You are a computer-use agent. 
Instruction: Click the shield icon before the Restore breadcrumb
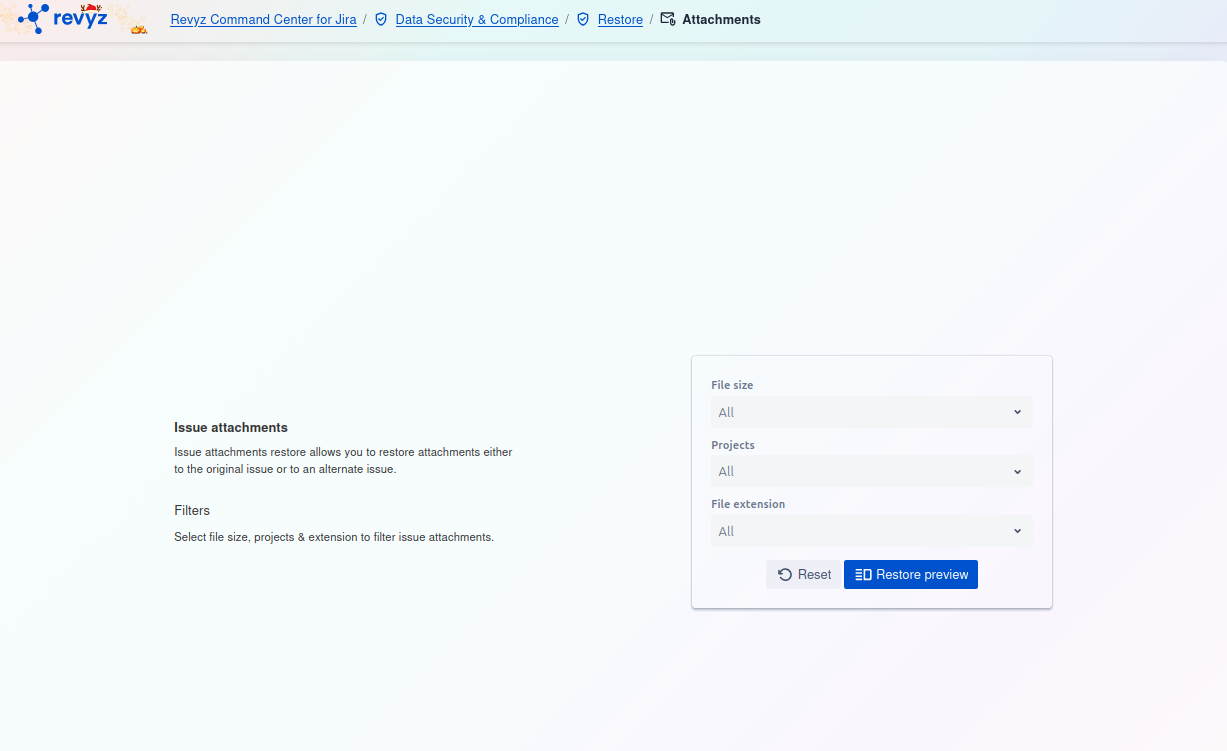[x=583, y=19]
